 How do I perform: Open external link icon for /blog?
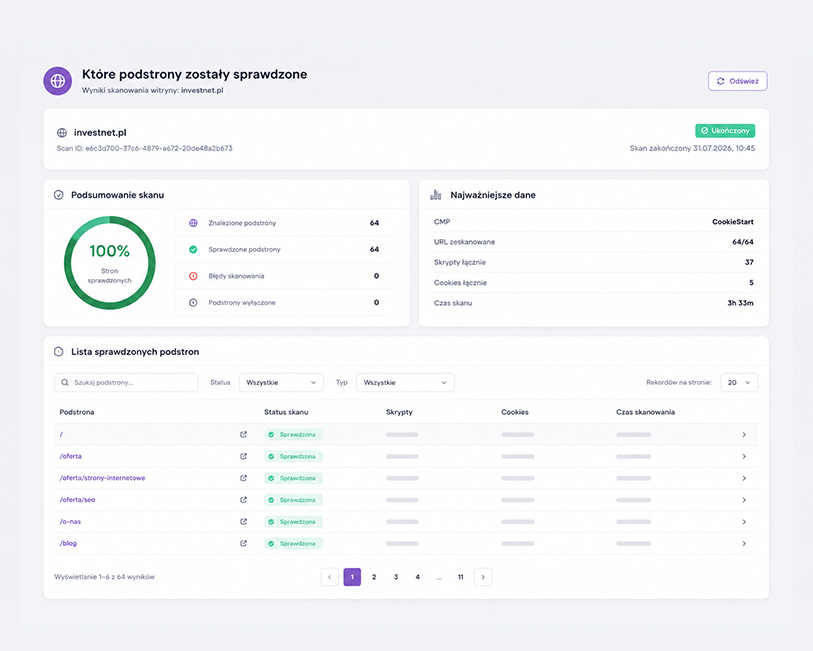pos(243,543)
